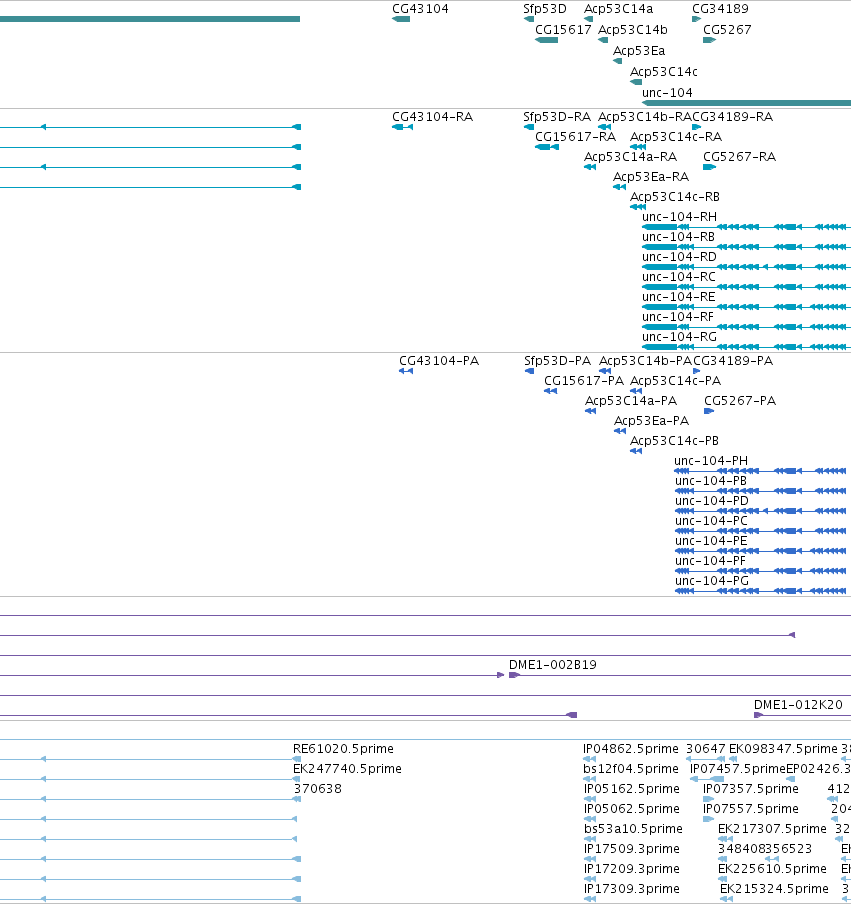
Task: Click the CG5267-PA protein label
Action: pos(740,401)
